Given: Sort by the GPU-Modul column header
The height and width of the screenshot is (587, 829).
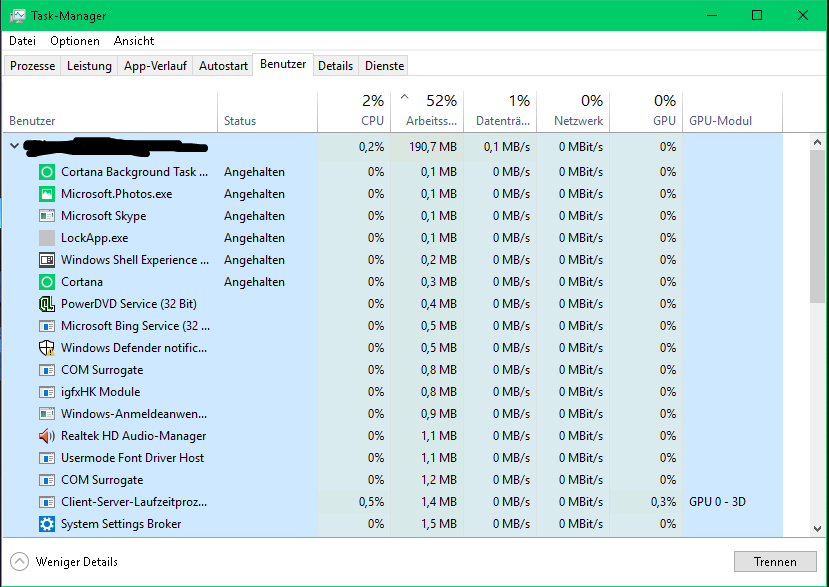Looking at the screenshot, I should (x=732, y=112).
